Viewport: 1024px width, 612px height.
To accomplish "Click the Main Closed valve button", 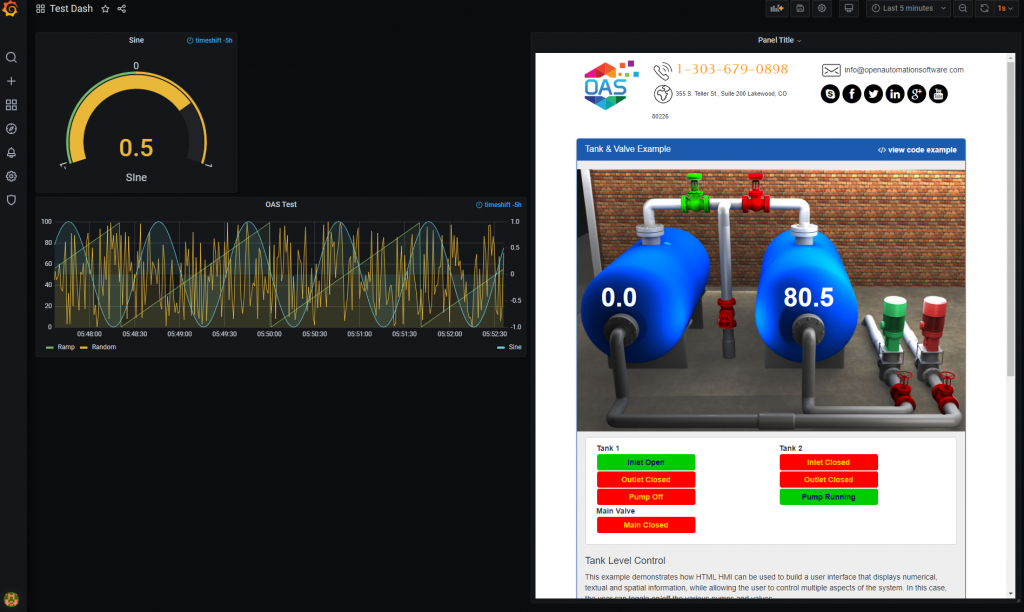I will (x=645, y=525).
